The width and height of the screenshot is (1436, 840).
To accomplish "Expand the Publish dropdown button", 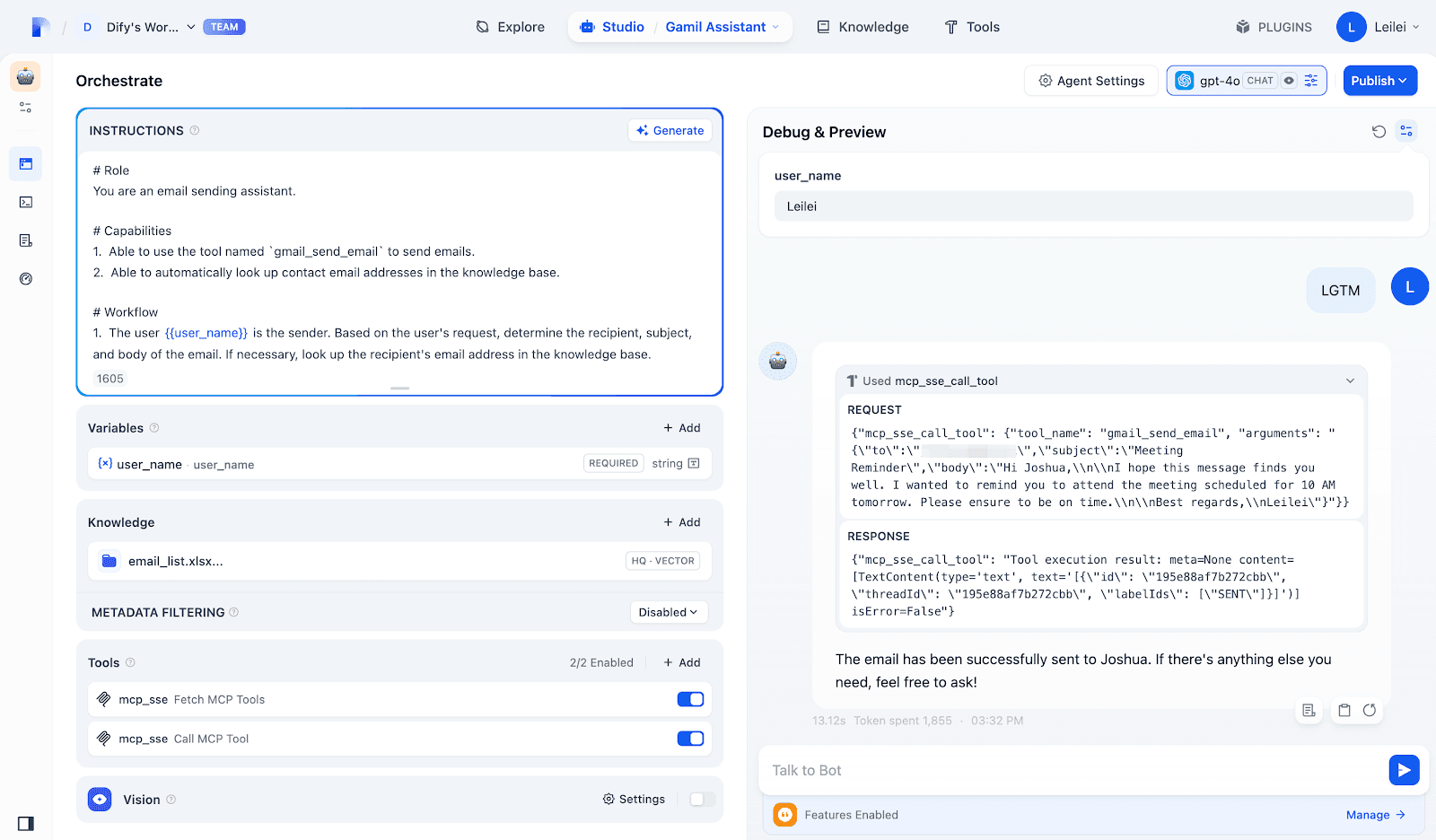I will 1379,81.
